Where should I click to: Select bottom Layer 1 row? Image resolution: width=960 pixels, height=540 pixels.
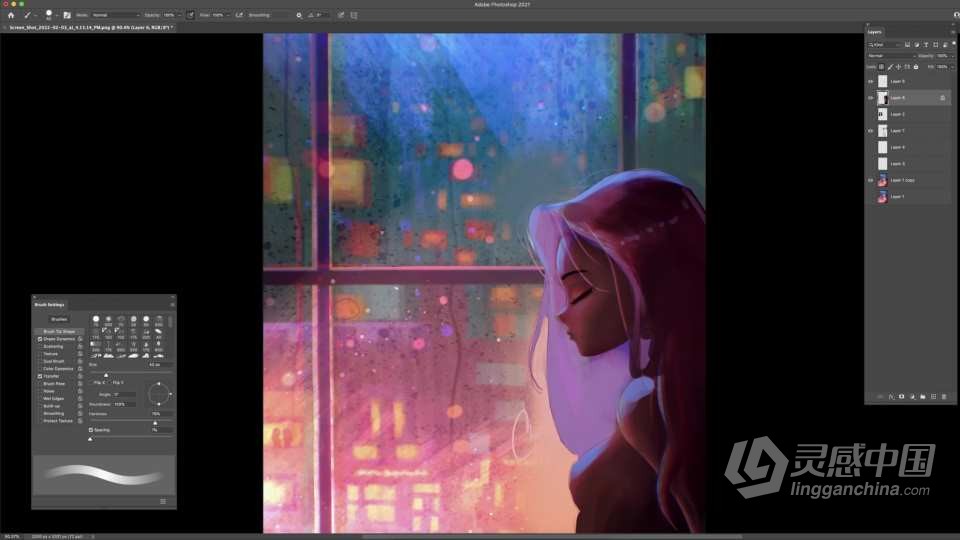tap(908, 197)
